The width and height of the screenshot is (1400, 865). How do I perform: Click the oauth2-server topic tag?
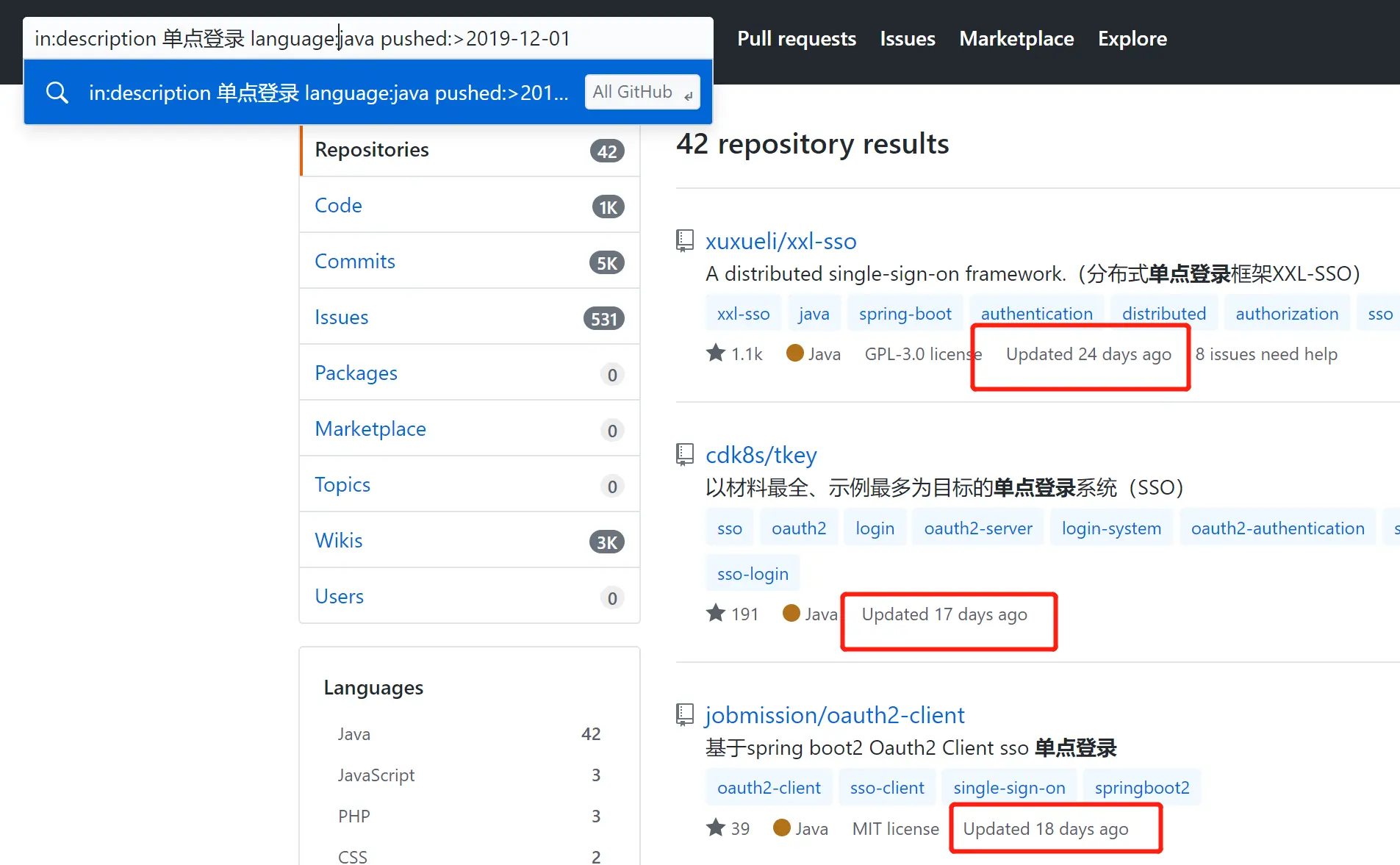[977, 528]
